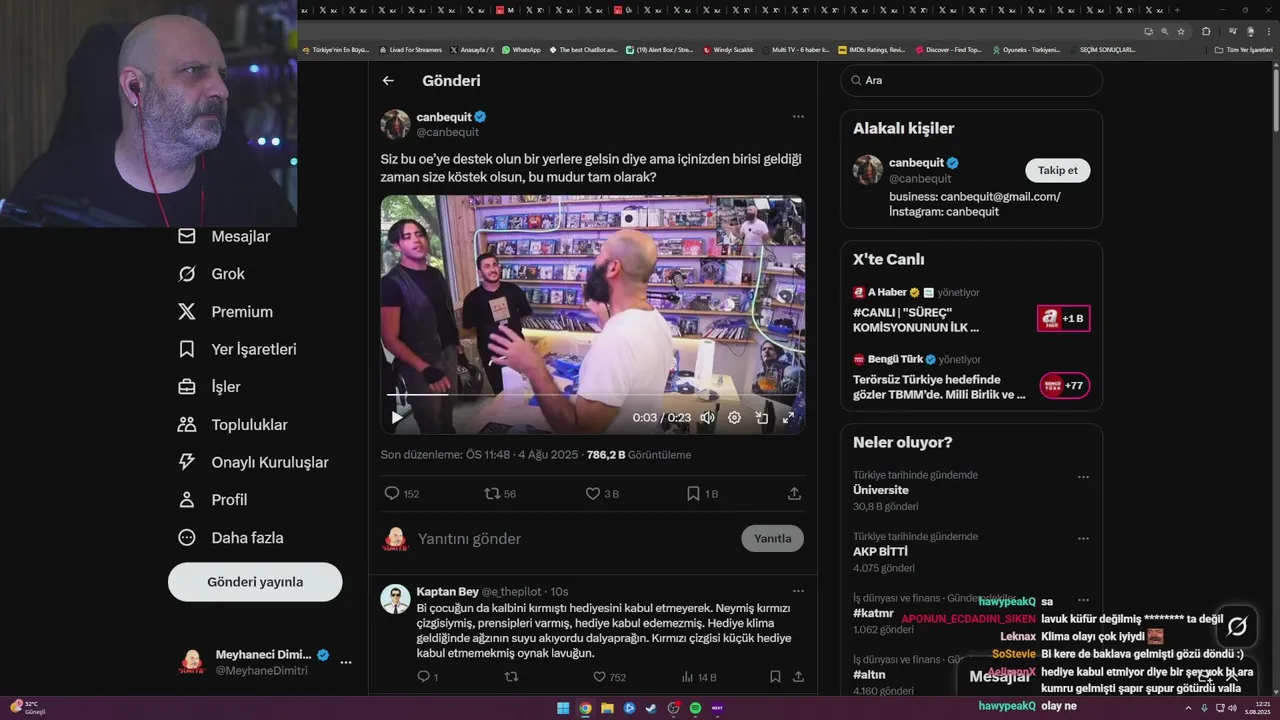Seek on the video progress bar
Image resolution: width=1280 pixels, height=720 pixels.
[592, 395]
